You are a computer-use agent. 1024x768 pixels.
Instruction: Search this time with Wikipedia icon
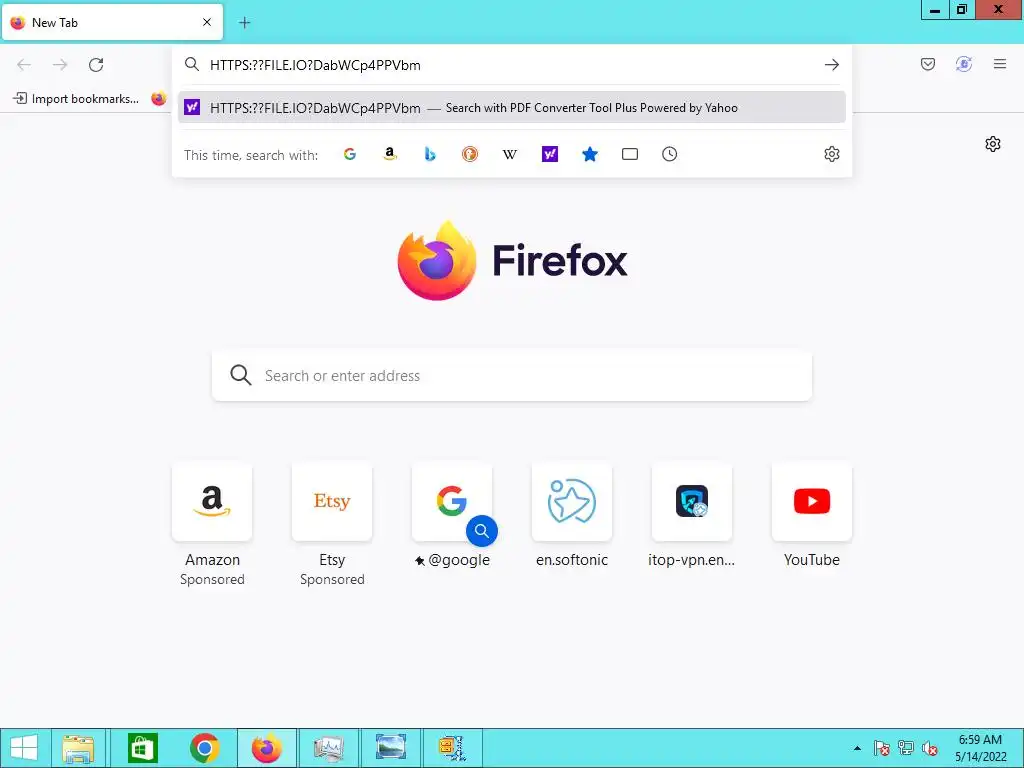[509, 154]
